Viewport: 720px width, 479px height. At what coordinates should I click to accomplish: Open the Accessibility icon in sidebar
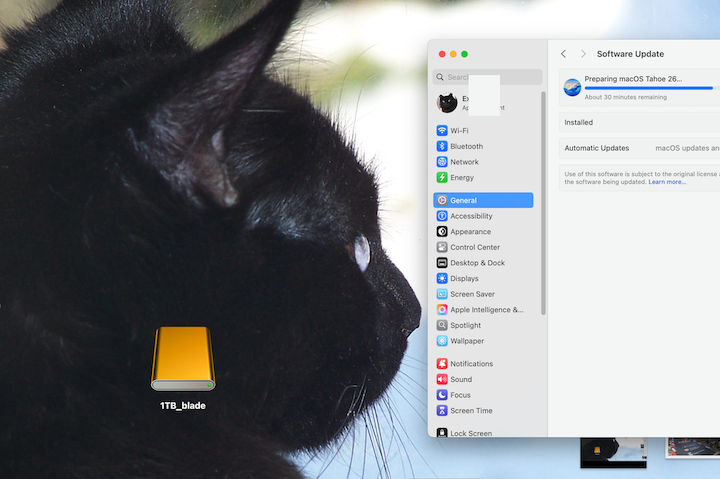pyautogui.click(x=442, y=216)
